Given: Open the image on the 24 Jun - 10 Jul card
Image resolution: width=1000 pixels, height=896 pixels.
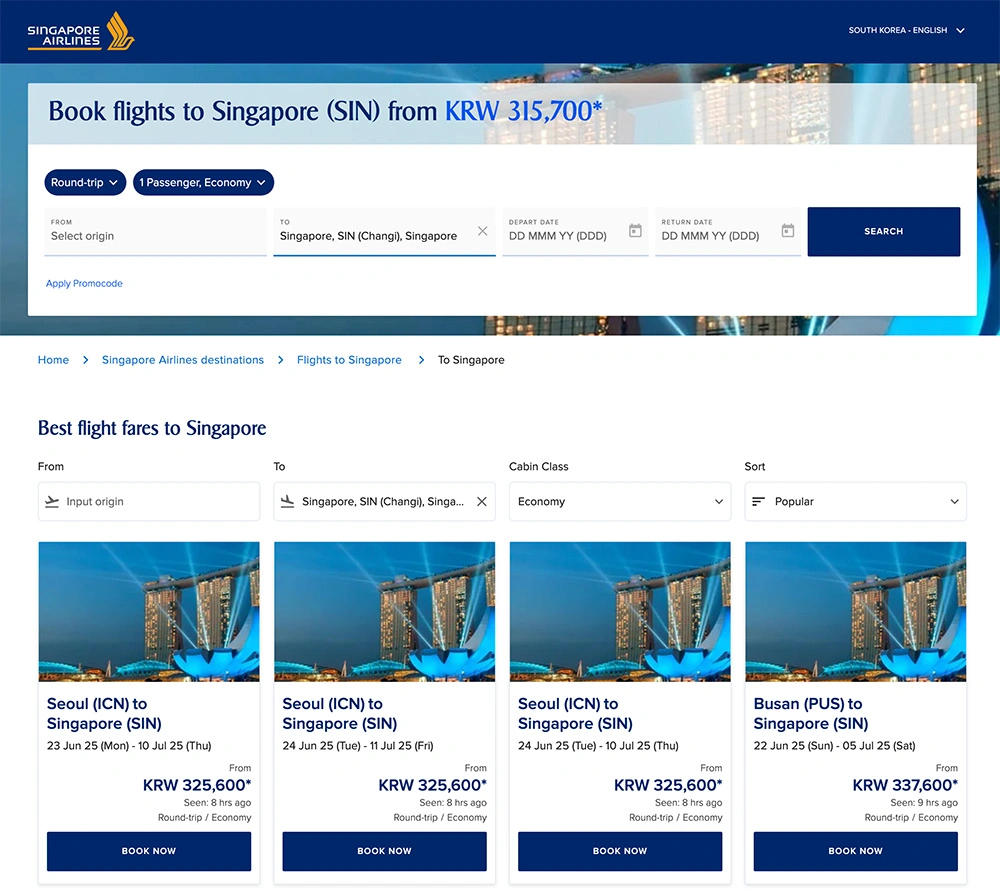Looking at the screenshot, I should [x=620, y=612].
